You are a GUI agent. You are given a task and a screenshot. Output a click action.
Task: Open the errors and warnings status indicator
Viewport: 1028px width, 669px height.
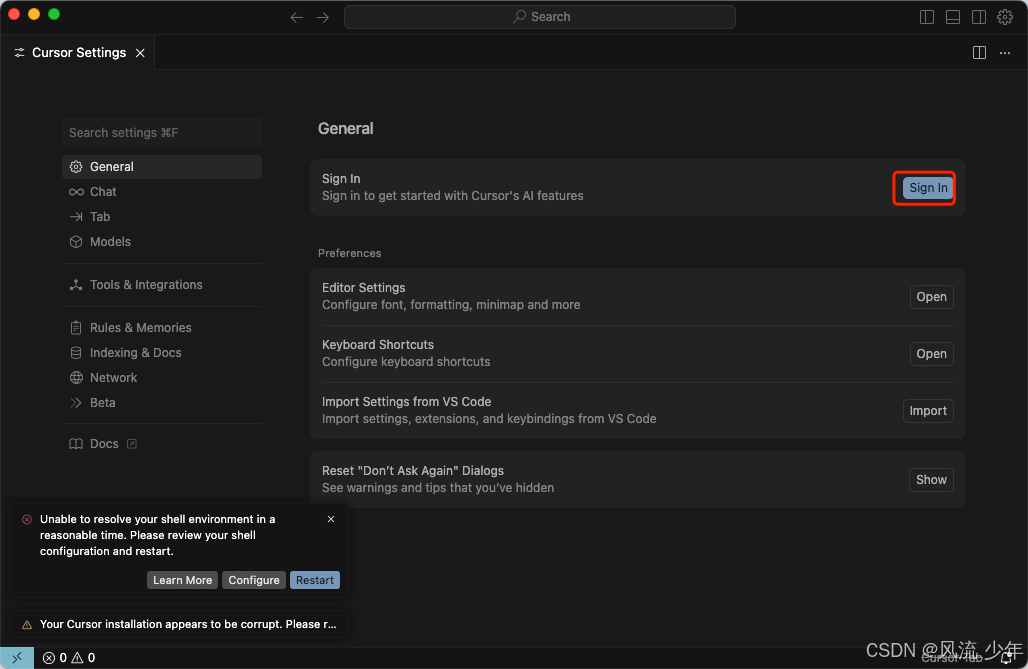coord(69,657)
